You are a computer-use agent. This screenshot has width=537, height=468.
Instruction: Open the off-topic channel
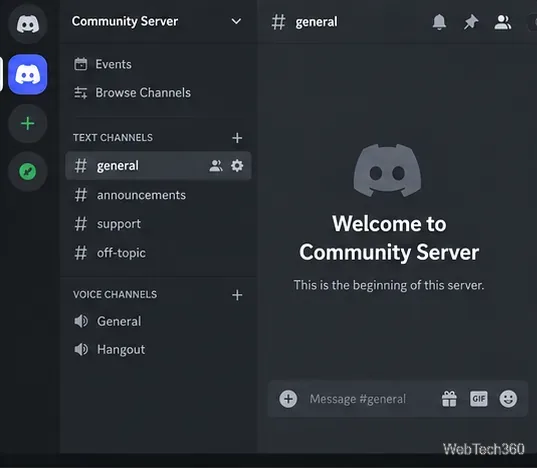coord(158,253)
